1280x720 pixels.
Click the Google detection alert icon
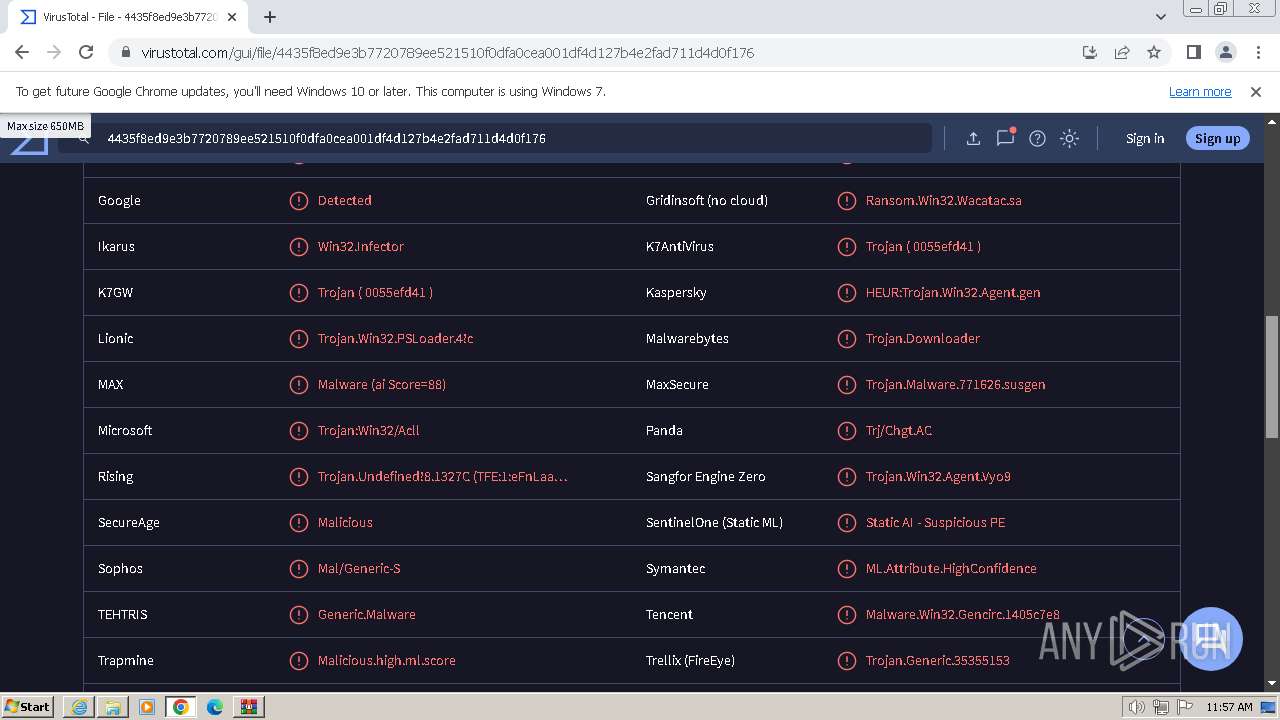[x=298, y=200]
